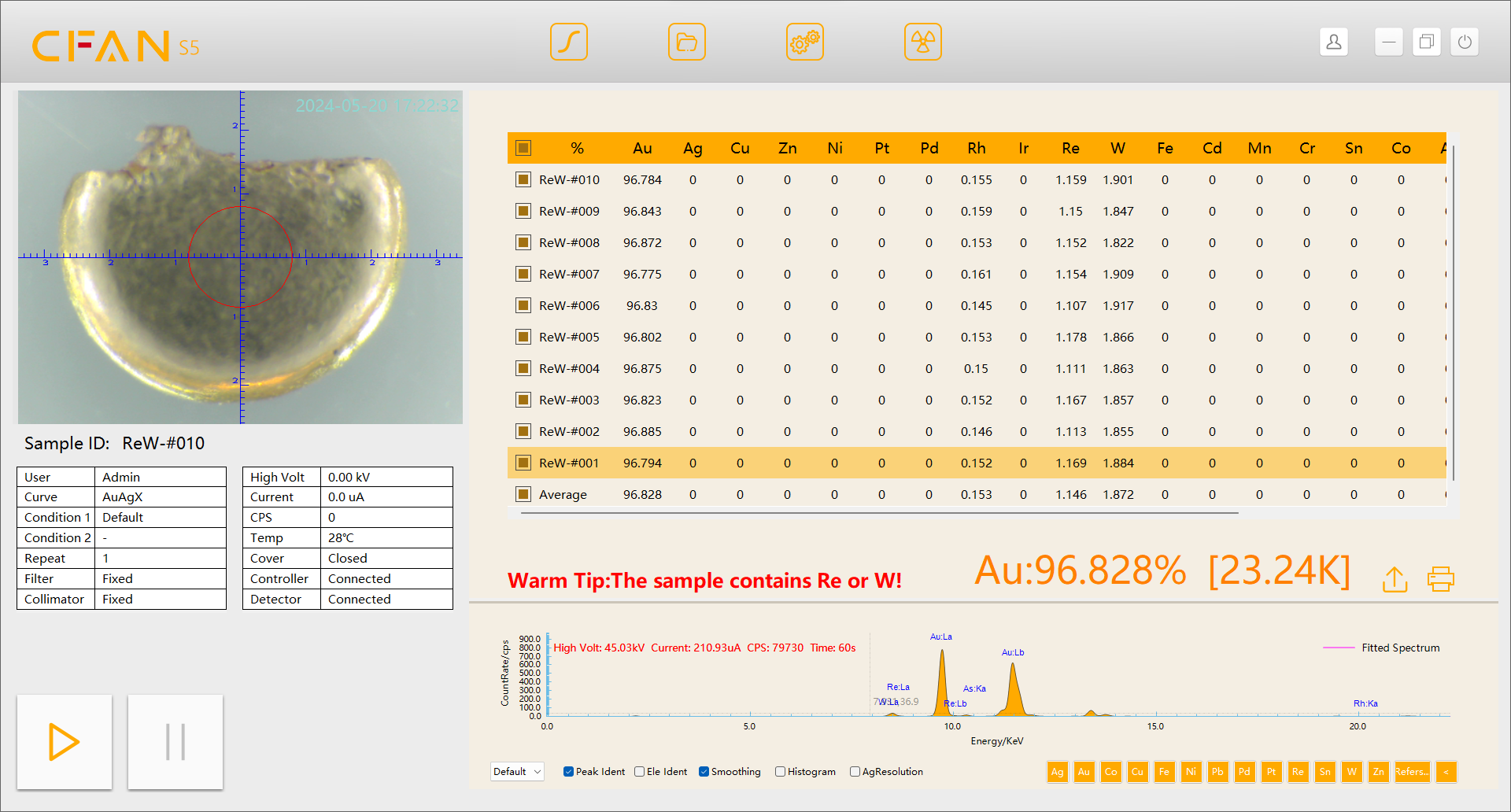Viewport: 1511px width, 812px height.
Task: Toggle checkbox for row ReW-#005
Action: tap(523, 337)
